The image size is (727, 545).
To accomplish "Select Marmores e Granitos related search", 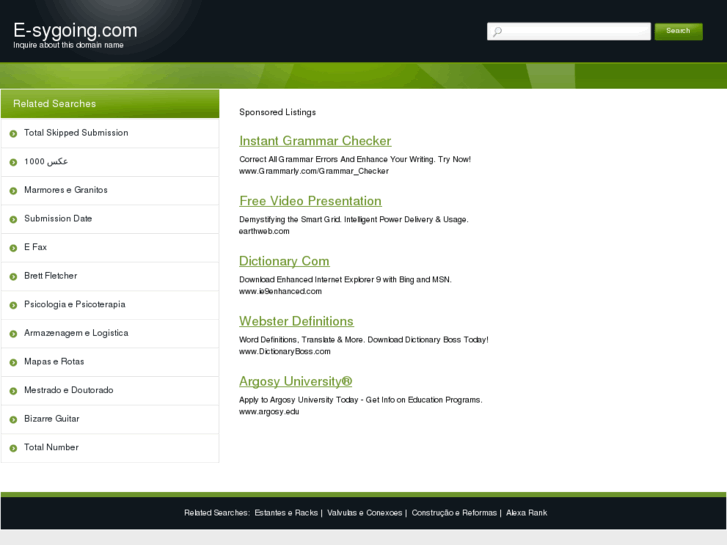I will (66, 190).
